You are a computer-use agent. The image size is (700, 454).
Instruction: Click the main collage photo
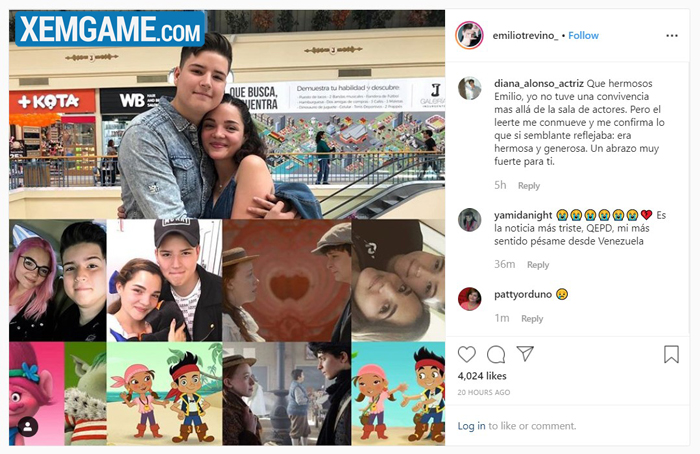point(227,228)
